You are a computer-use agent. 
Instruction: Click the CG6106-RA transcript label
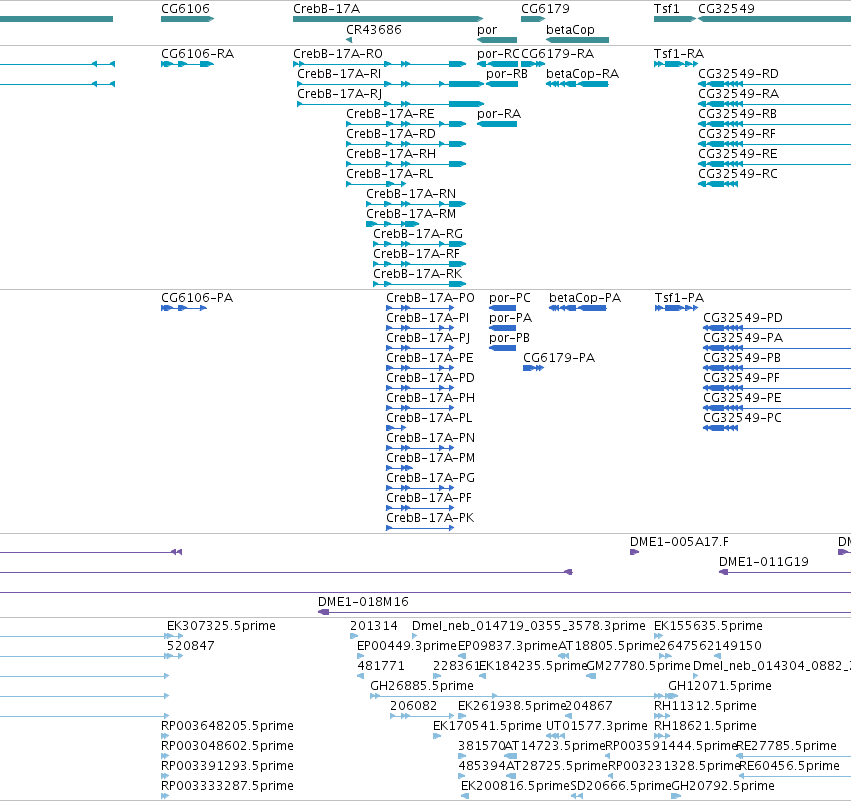pyautogui.click(x=198, y=54)
